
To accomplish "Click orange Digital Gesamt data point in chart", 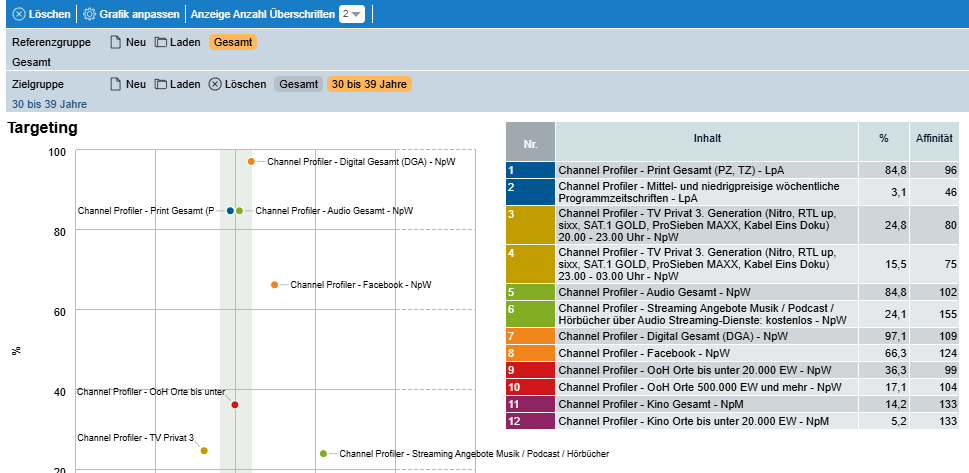I will click(251, 161).
